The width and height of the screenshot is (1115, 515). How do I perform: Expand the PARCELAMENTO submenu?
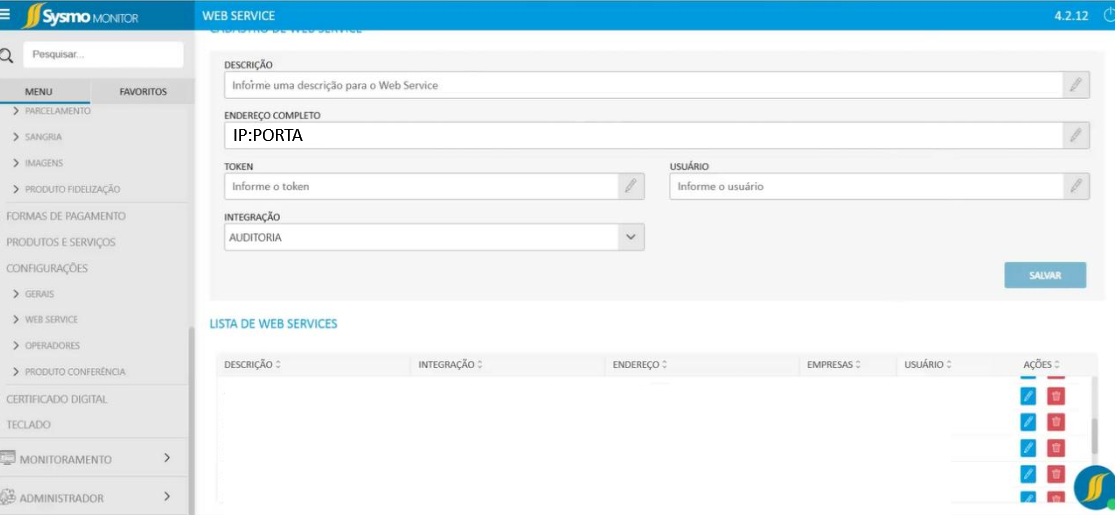51,111
